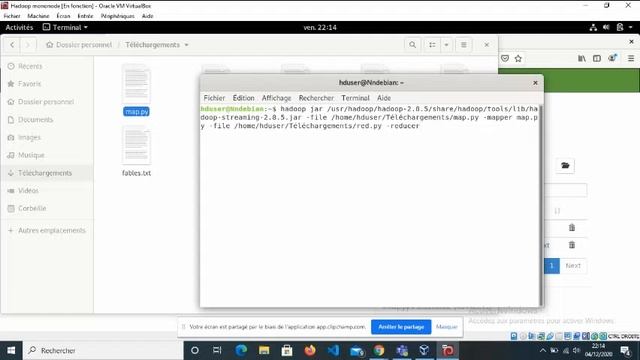Click upper trash icon in browser page
Image resolution: width=640 pixels, height=360 pixels.
572,228
